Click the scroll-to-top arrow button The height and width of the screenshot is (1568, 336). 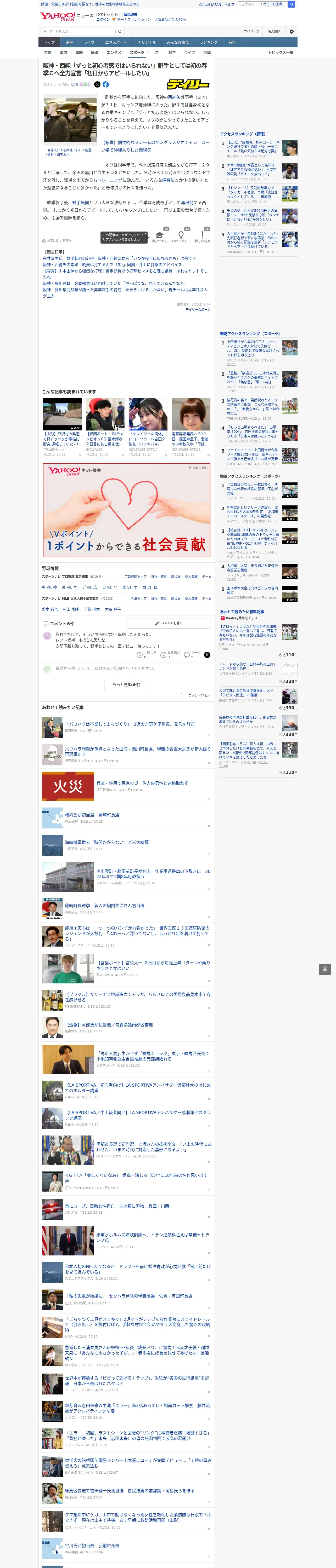(325, 969)
